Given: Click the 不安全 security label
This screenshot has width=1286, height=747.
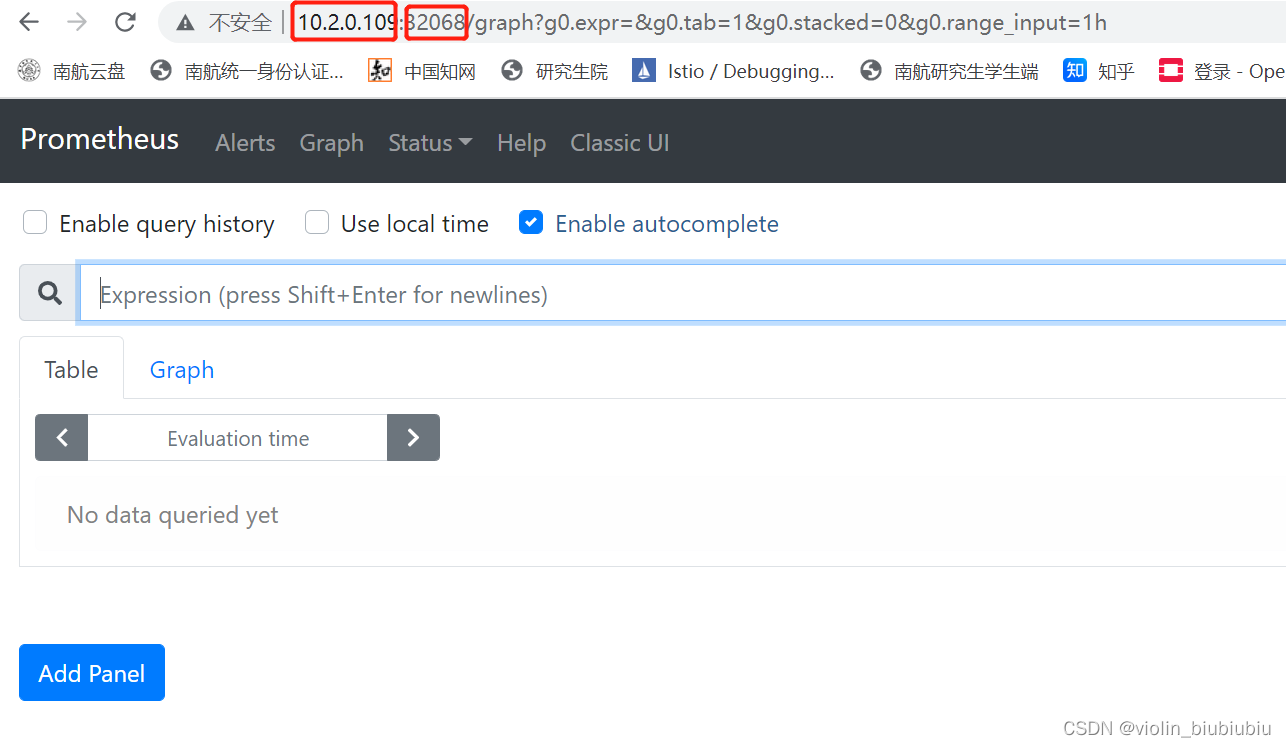Looking at the screenshot, I should (x=239, y=22).
